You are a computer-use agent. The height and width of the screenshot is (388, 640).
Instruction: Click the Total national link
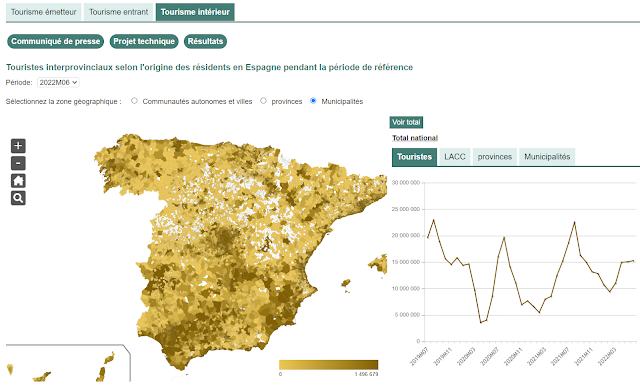coord(415,138)
